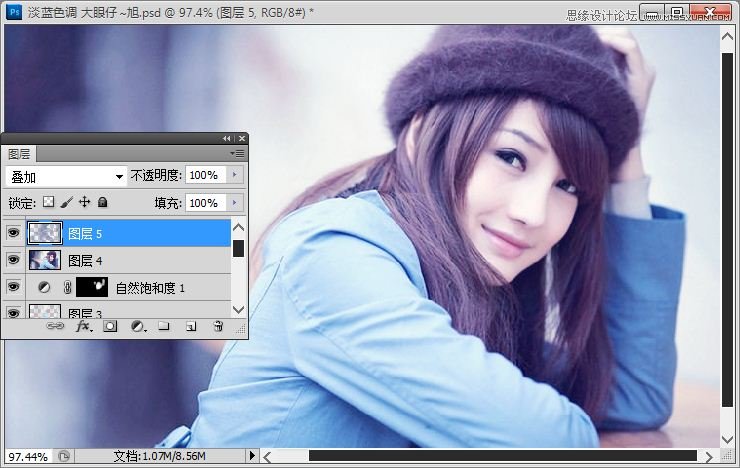
Task: Click the 97.44% zoom field
Action: [28, 457]
